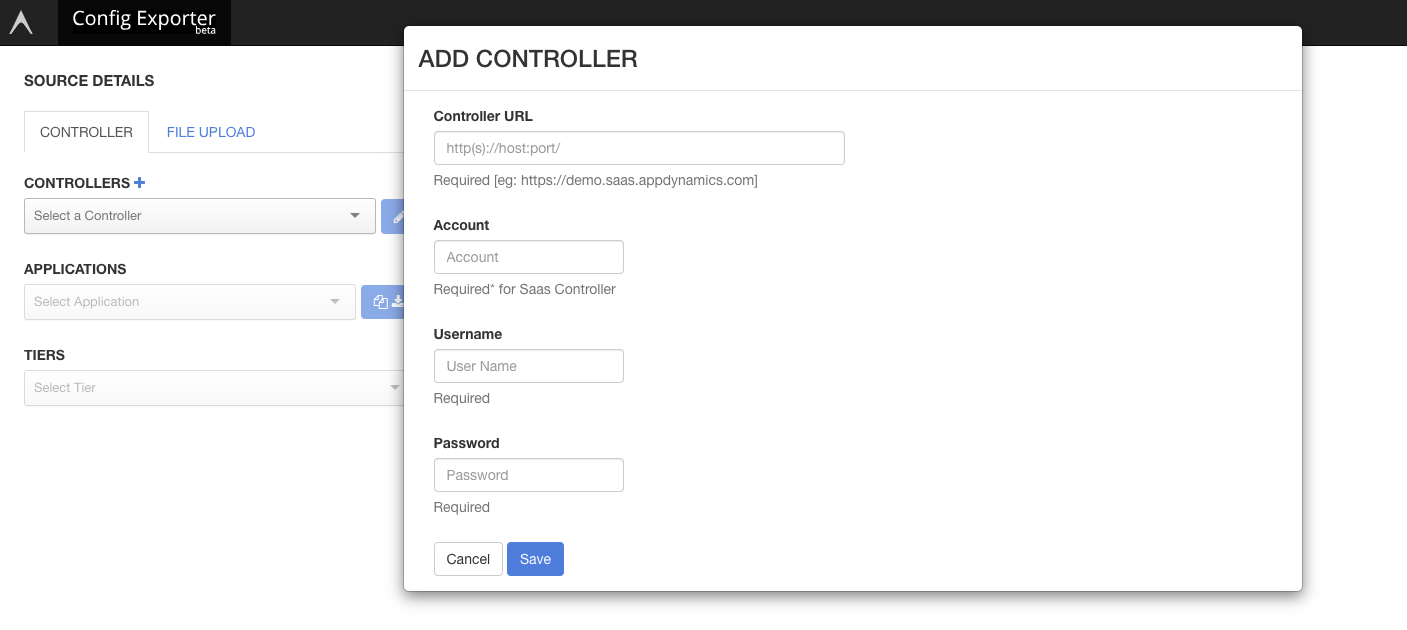Switch to the FILE UPLOAD tab

coord(211,132)
